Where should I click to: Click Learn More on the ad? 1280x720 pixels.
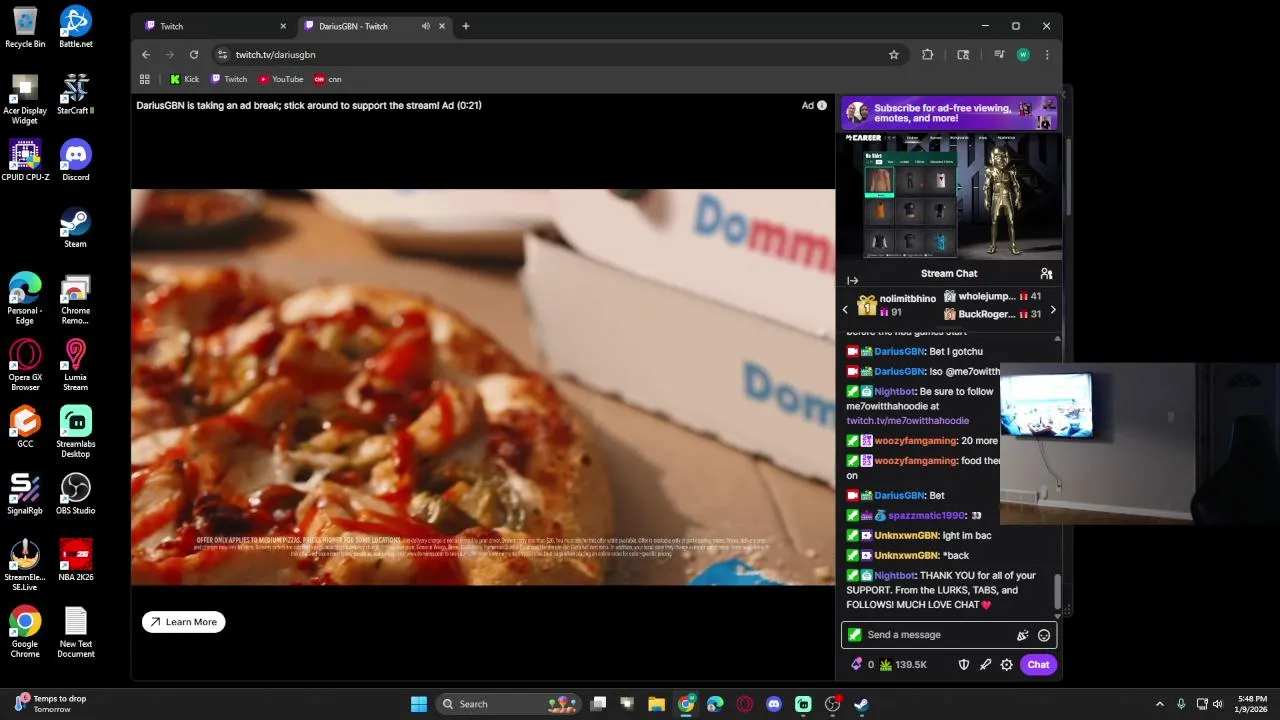point(184,622)
